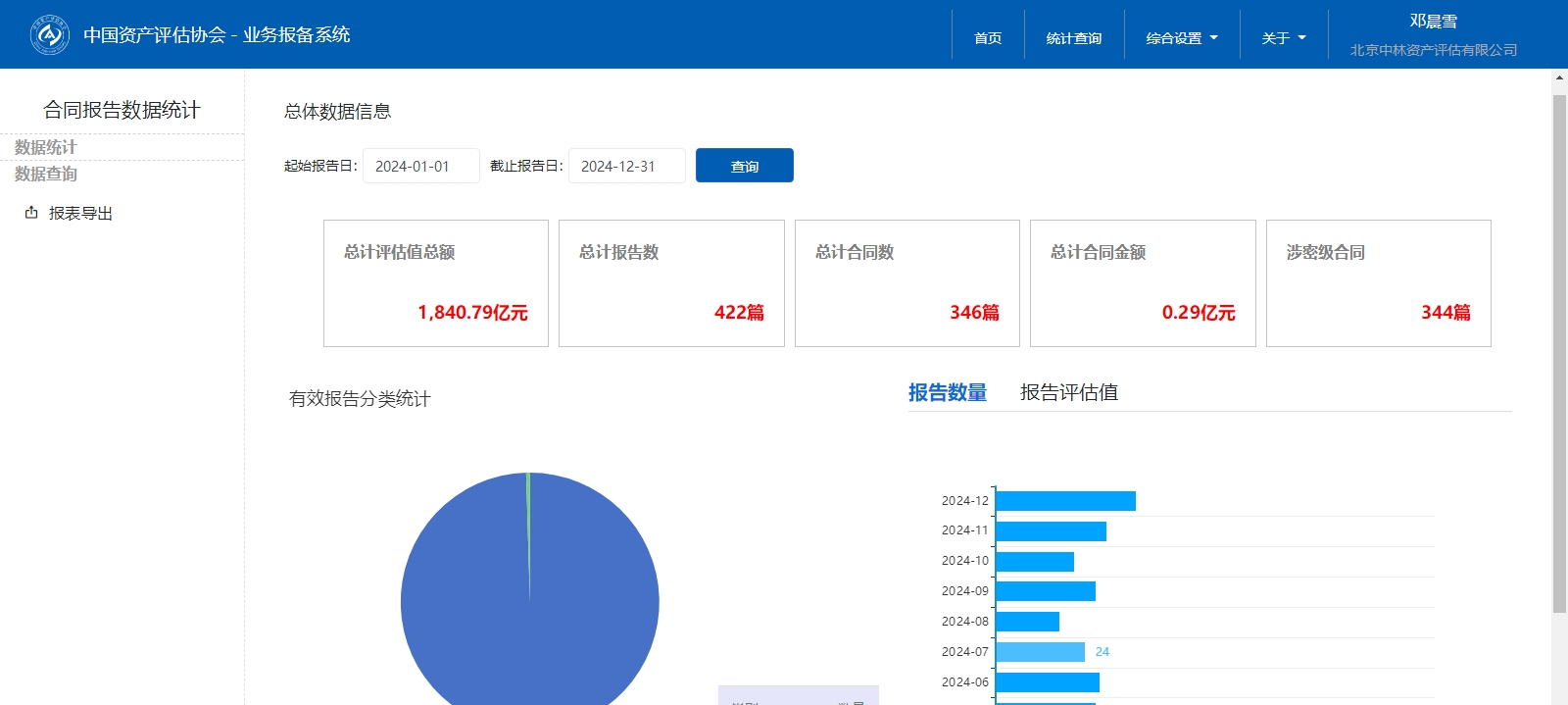The width and height of the screenshot is (1568, 705).
Task: Click the 查询 button
Action: [x=744, y=166]
